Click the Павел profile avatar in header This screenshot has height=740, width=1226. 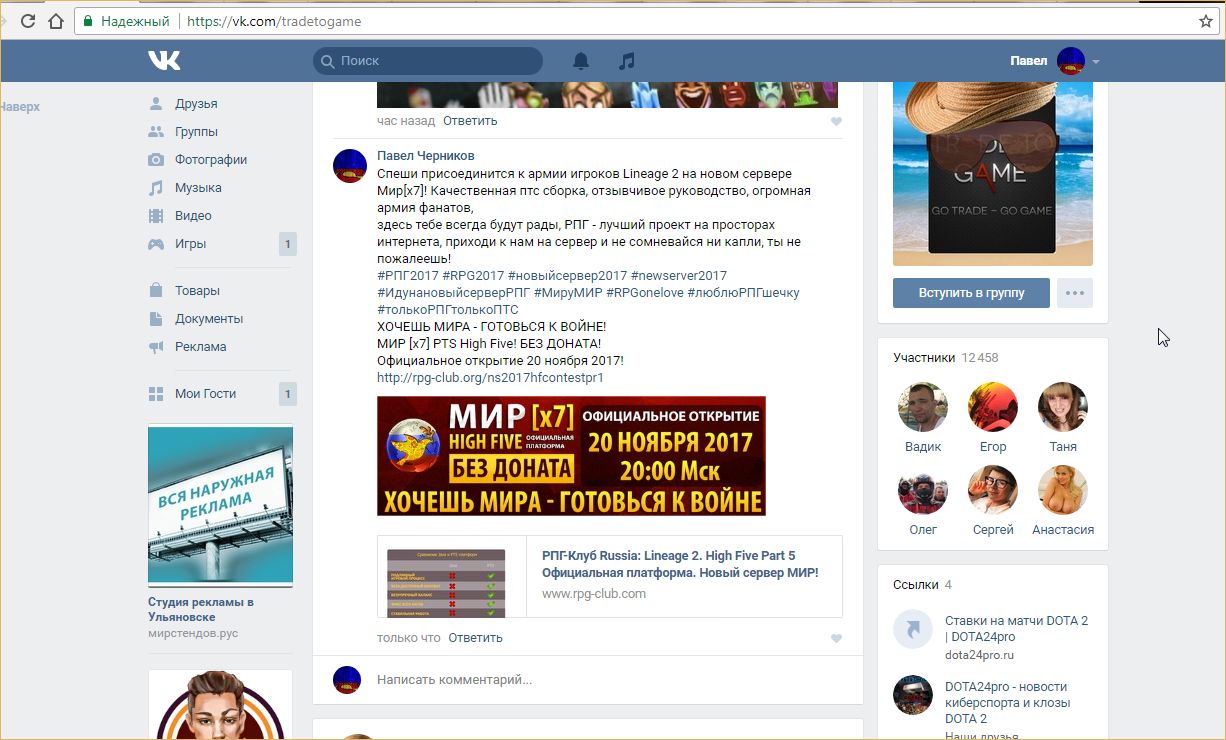coord(1071,61)
